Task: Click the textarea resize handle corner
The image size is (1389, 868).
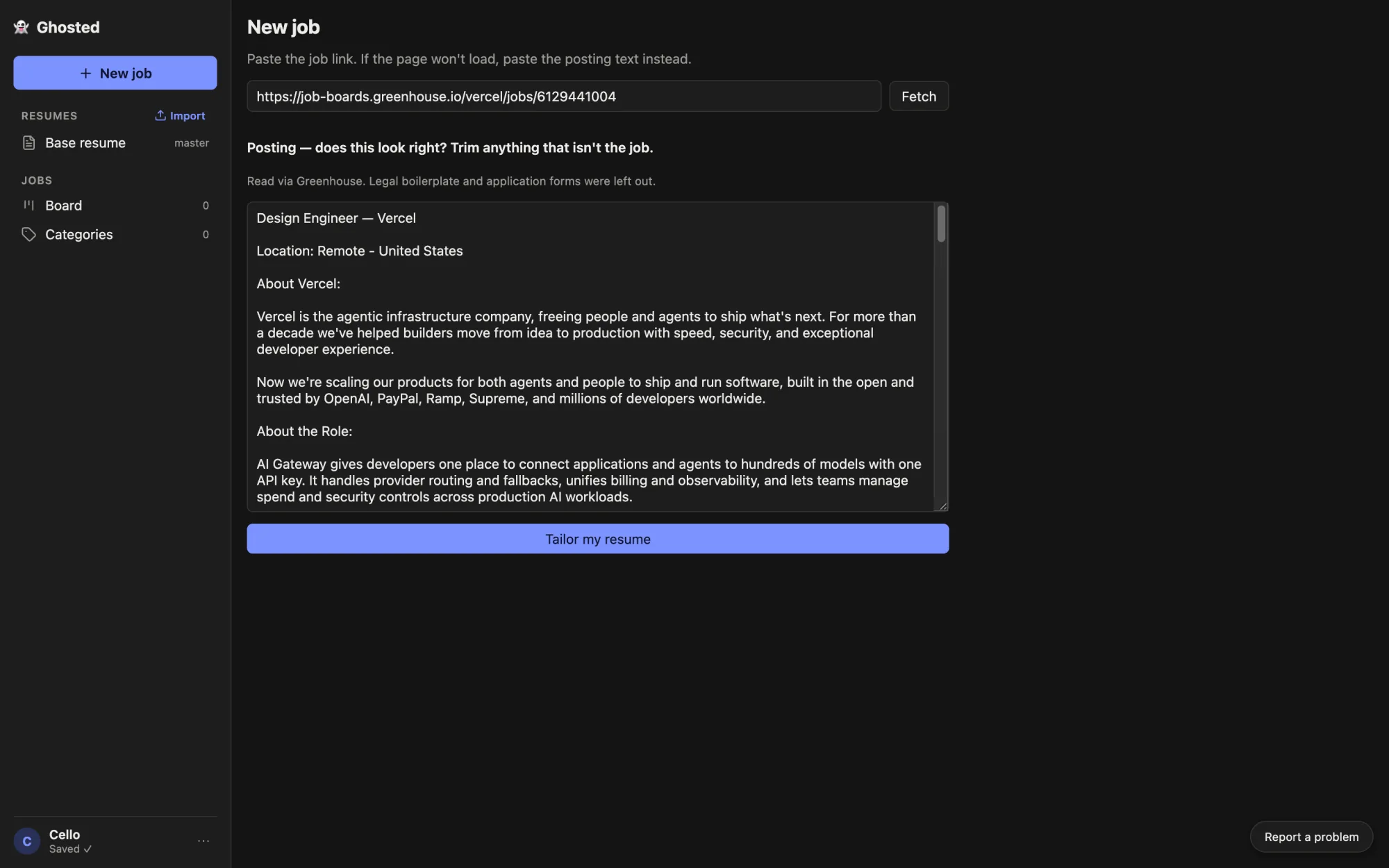Action: (942, 506)
